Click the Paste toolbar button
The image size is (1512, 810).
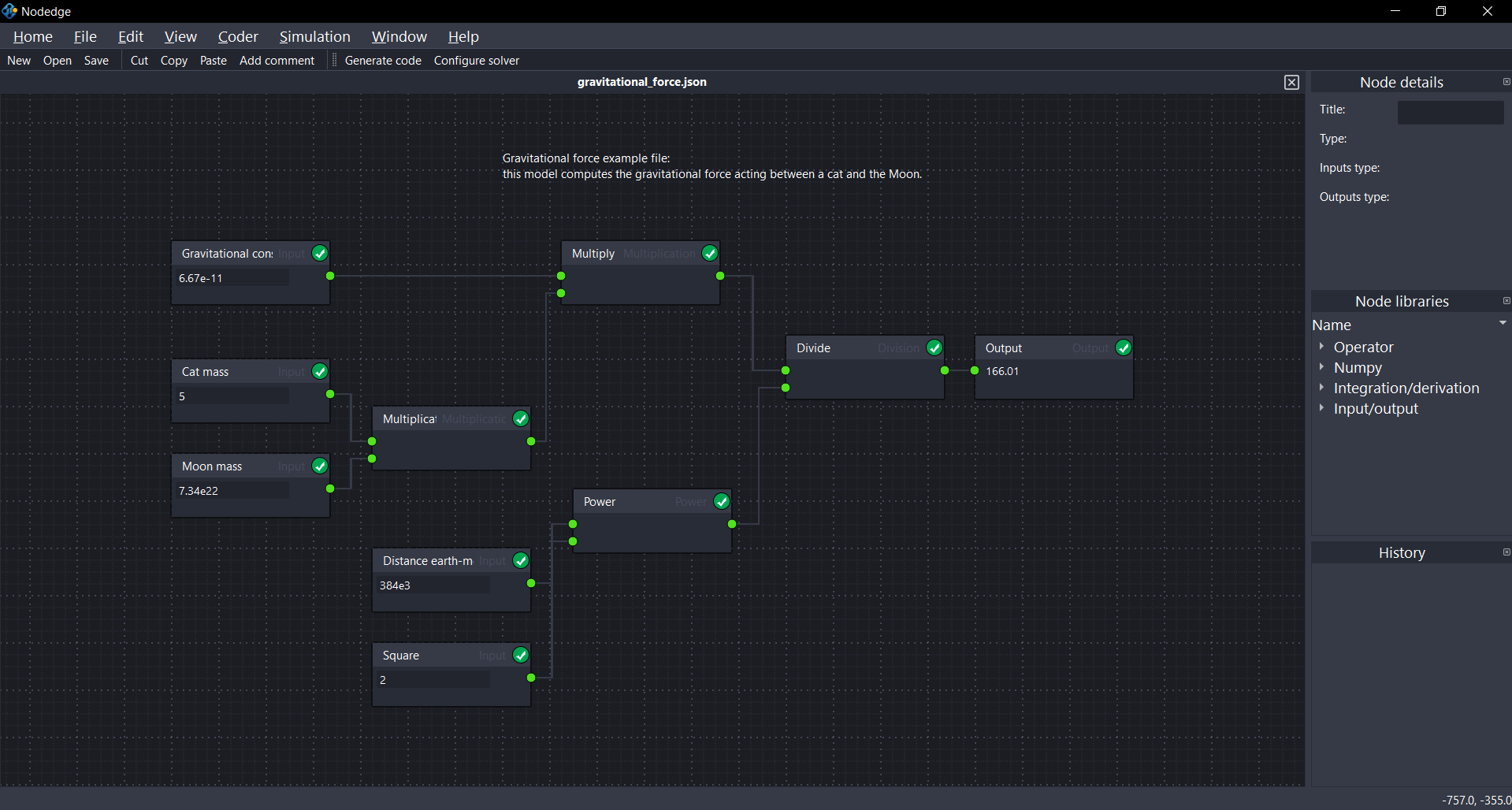[x=214, y=61]
